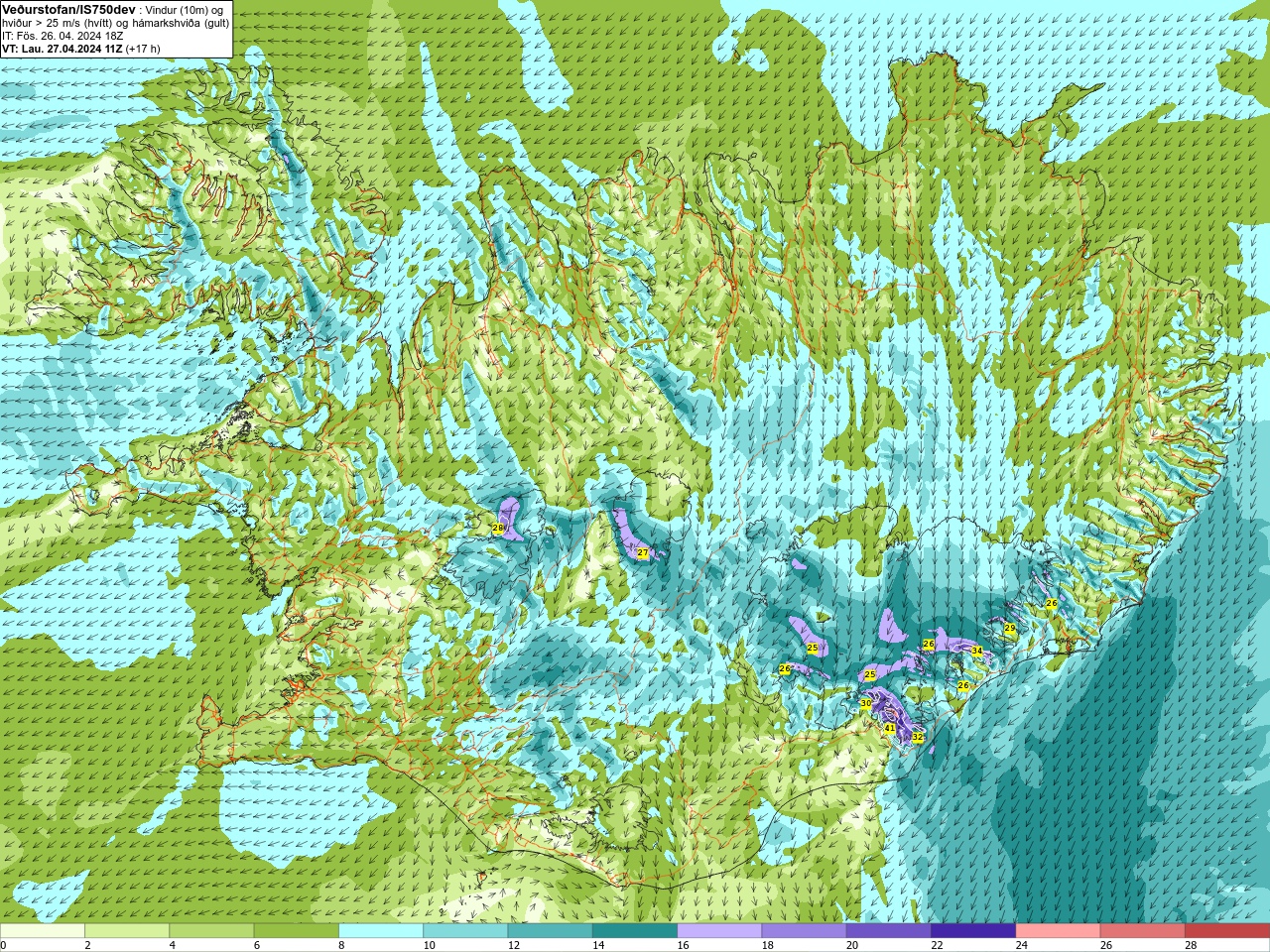The height and width of the screenshot is (952, 1270).
Task: Click the yellow gust label 28 on the map
Action: click(498, 529)
